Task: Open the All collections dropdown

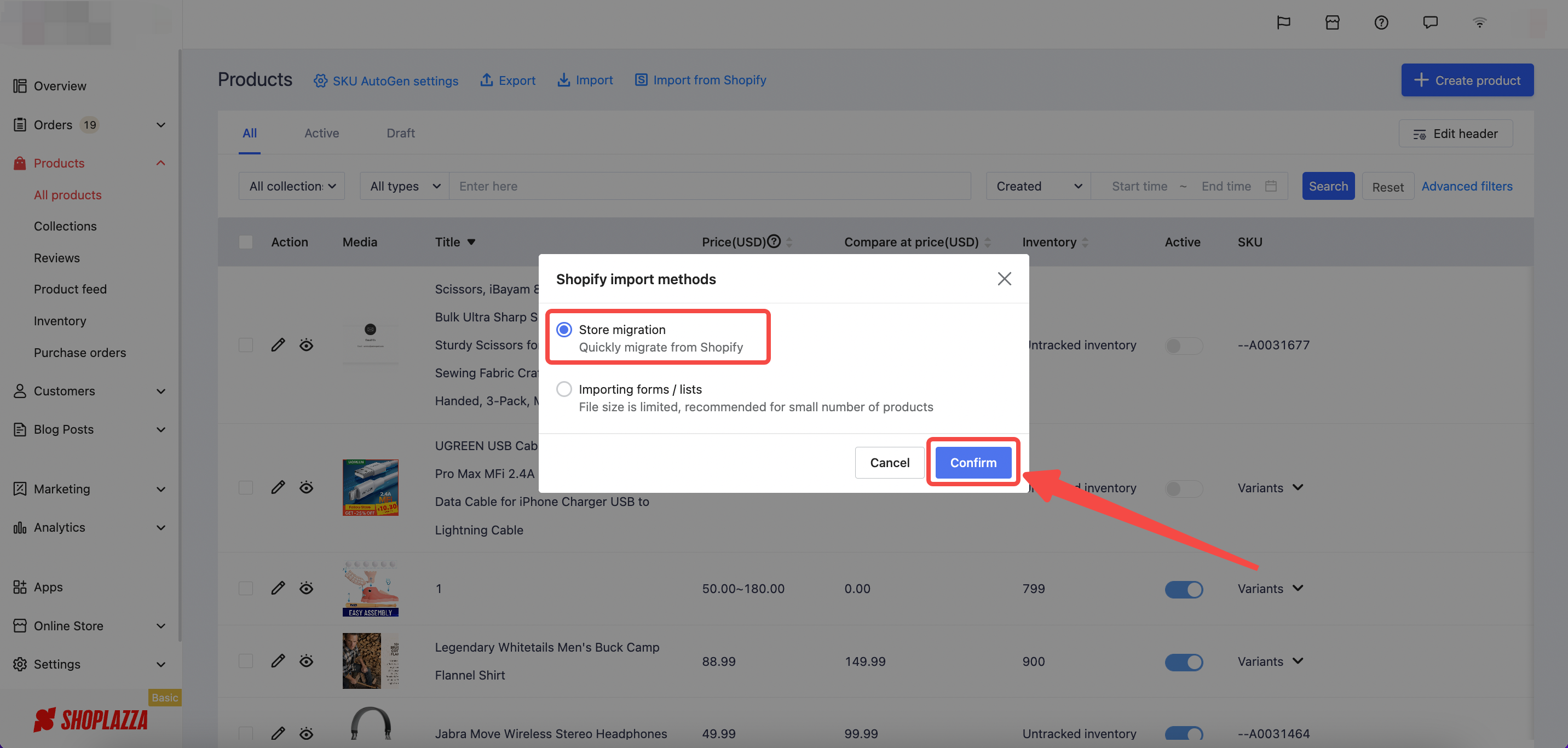Action: pyautogui.click(x=292, y=186)
